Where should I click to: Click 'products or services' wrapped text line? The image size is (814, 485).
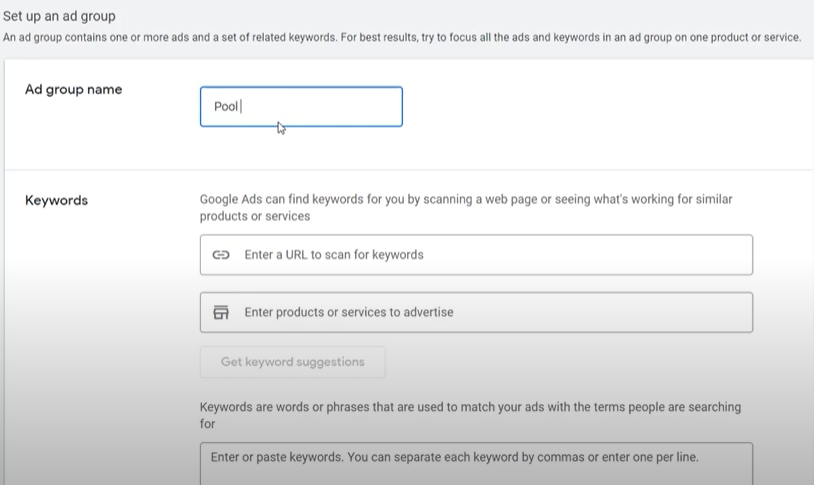click(x=255, y=216)
